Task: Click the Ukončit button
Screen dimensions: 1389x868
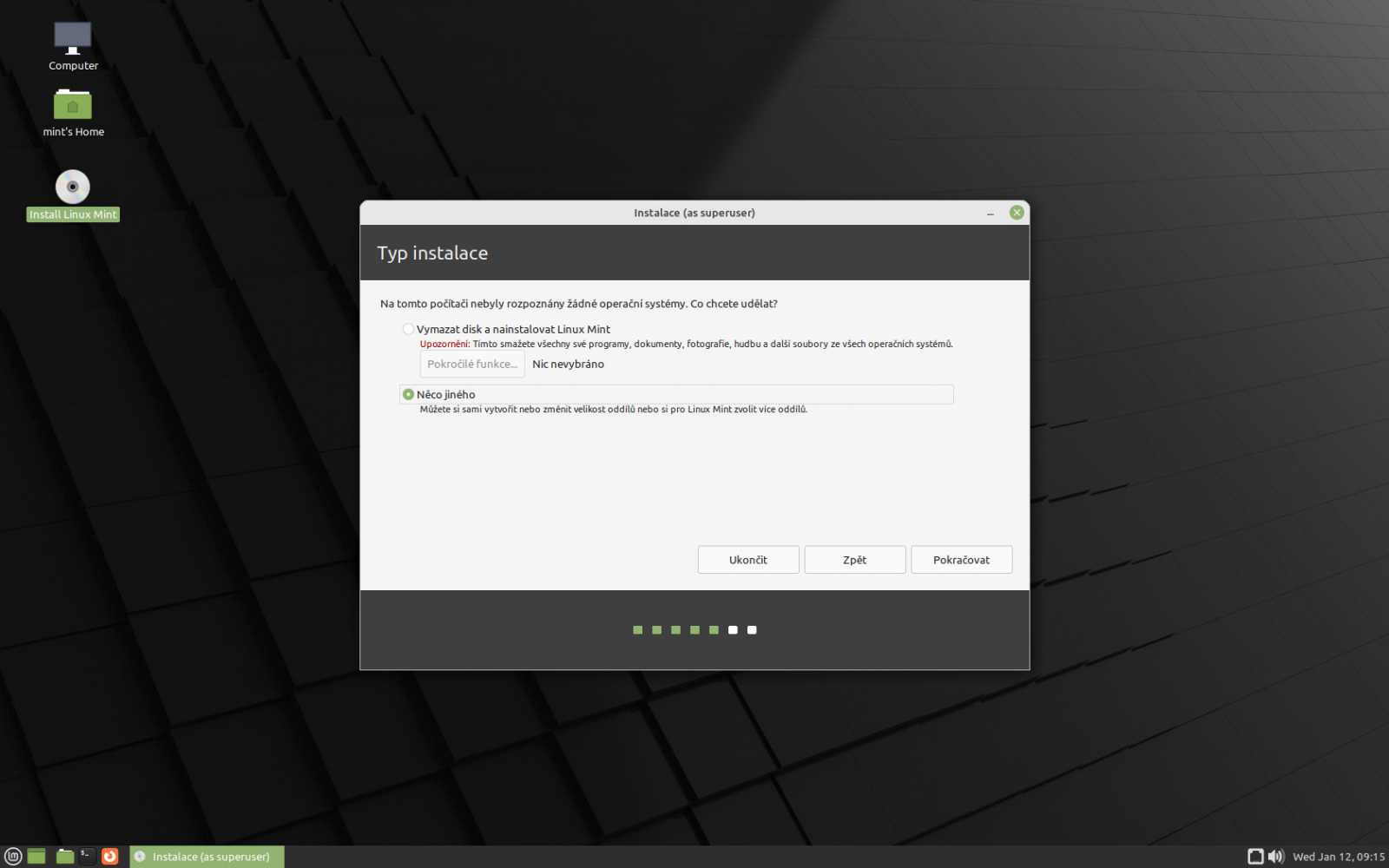Action: [748, 560]
